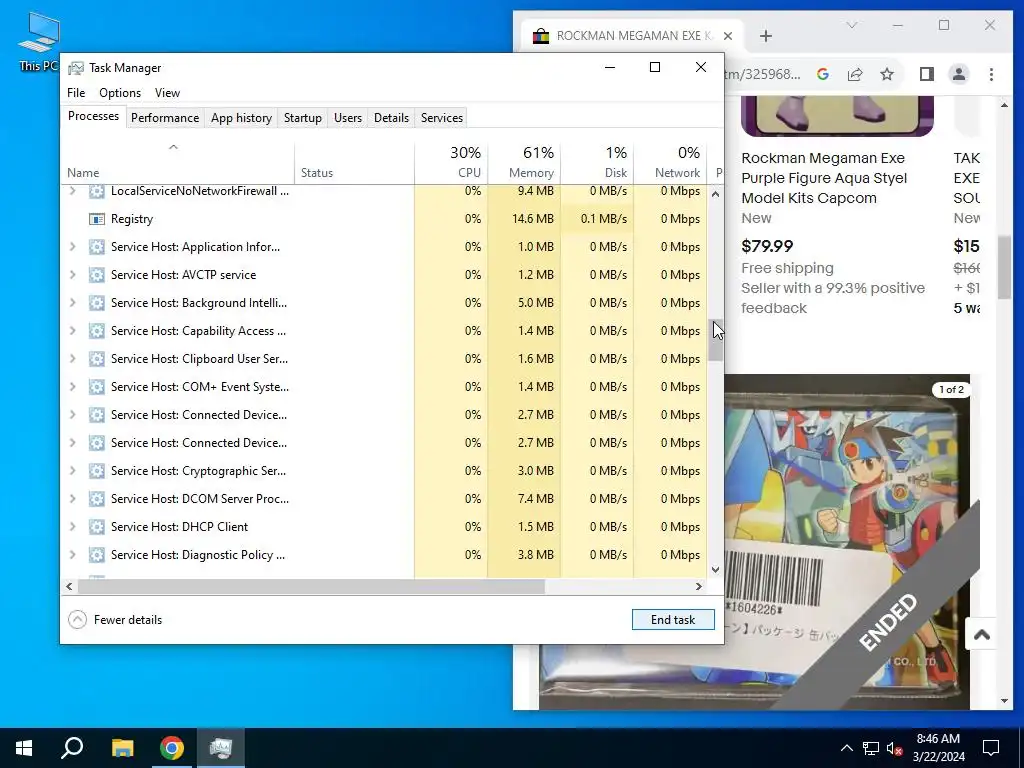Click Google icon in Chrome address bar

pos(823,74)
